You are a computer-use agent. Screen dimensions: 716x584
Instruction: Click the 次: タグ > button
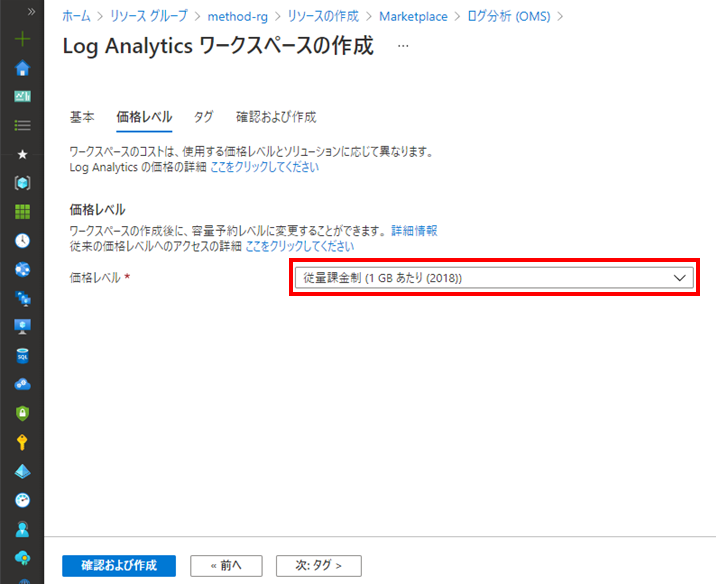[319, 566]
